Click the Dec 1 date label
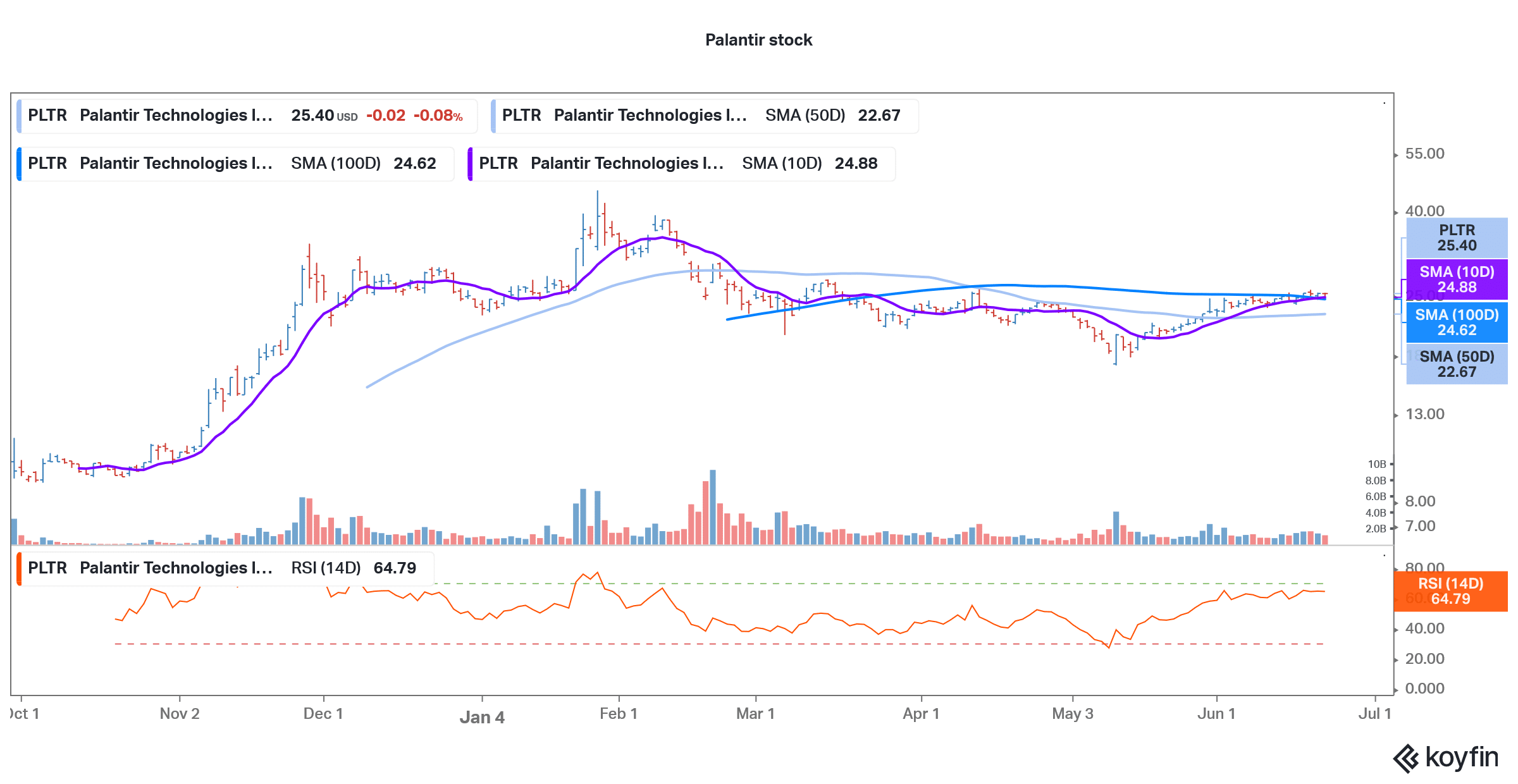The image size is (1518, 784). point(323,714)
